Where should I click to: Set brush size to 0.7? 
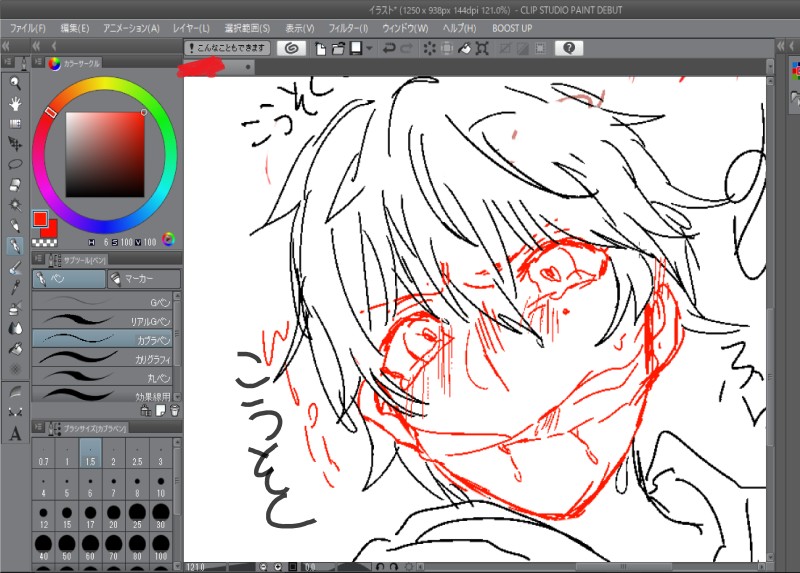43,453
